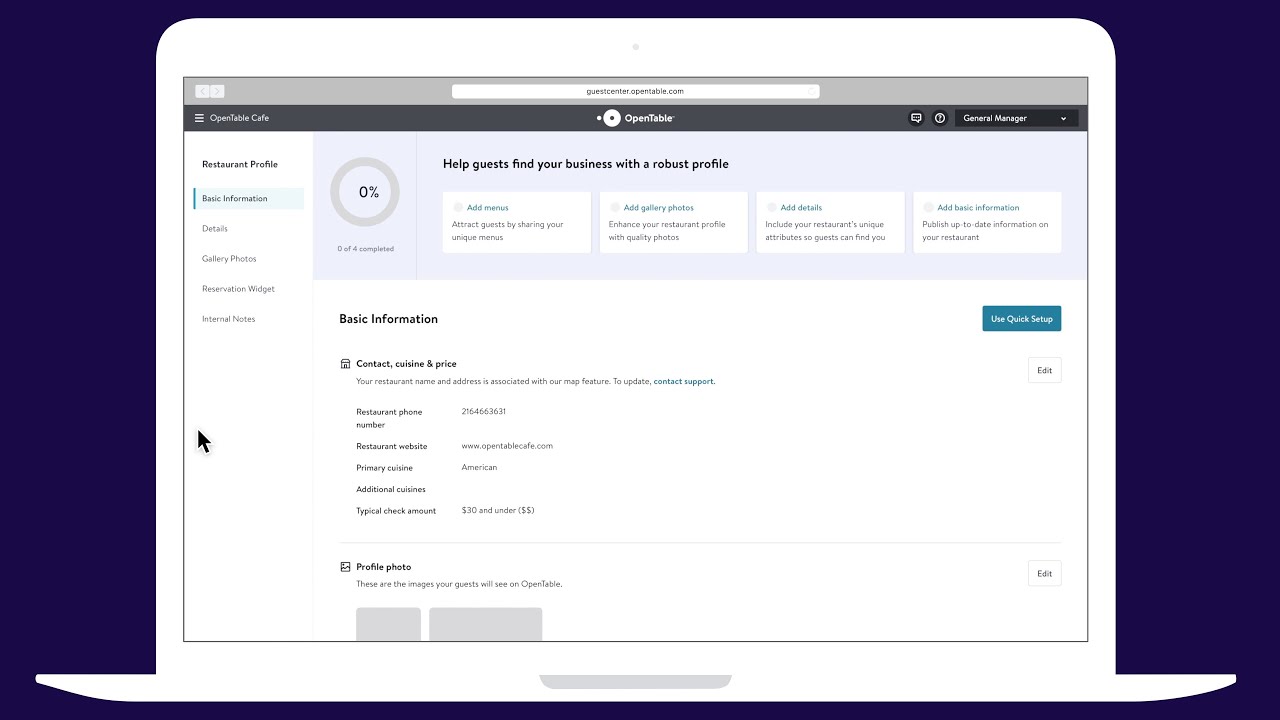This screenshot has width=1280, height=720.
Task: Open the help question mark icon
Action: tap(940, 118)
